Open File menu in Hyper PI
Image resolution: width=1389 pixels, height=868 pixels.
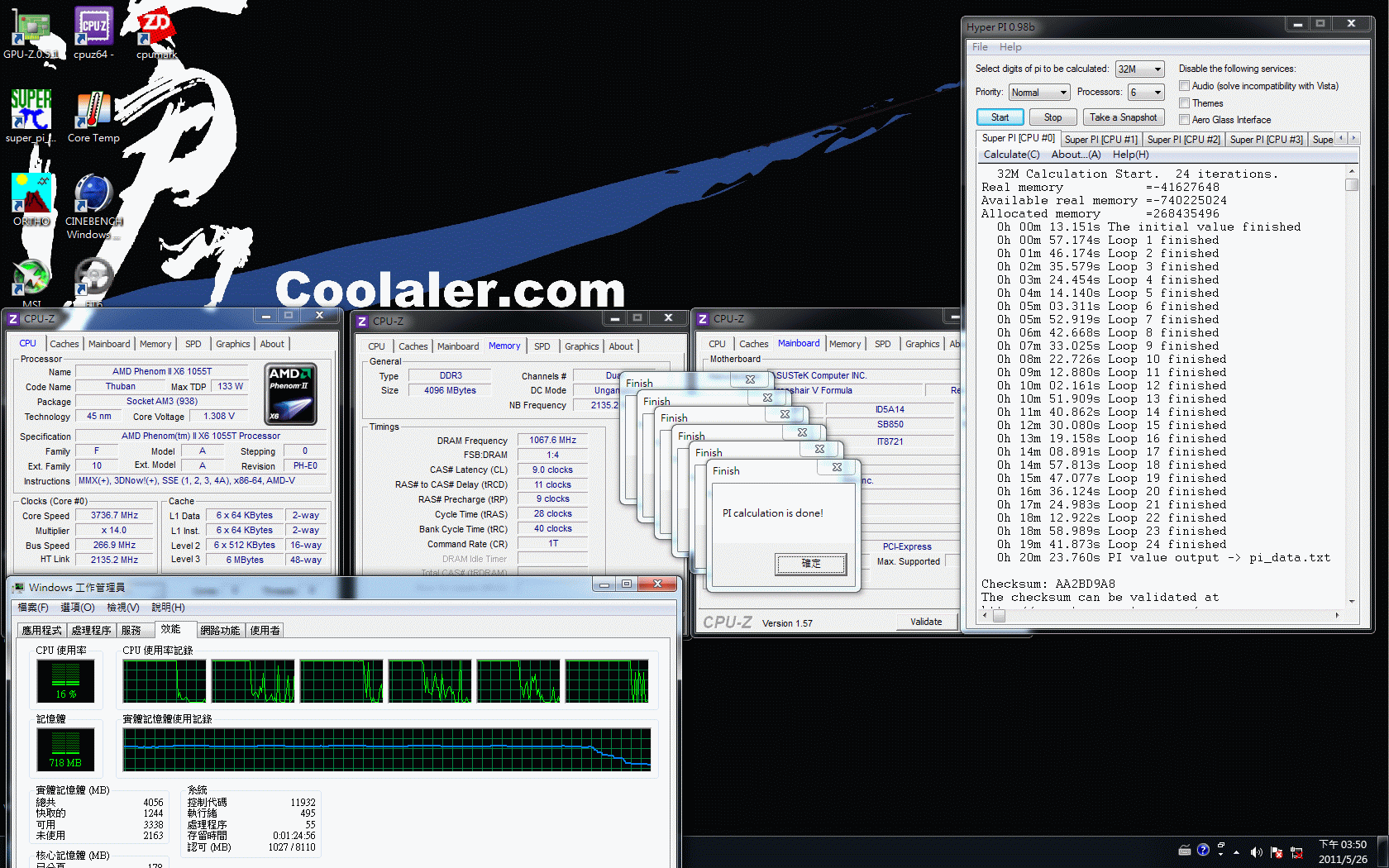[980, 47]
